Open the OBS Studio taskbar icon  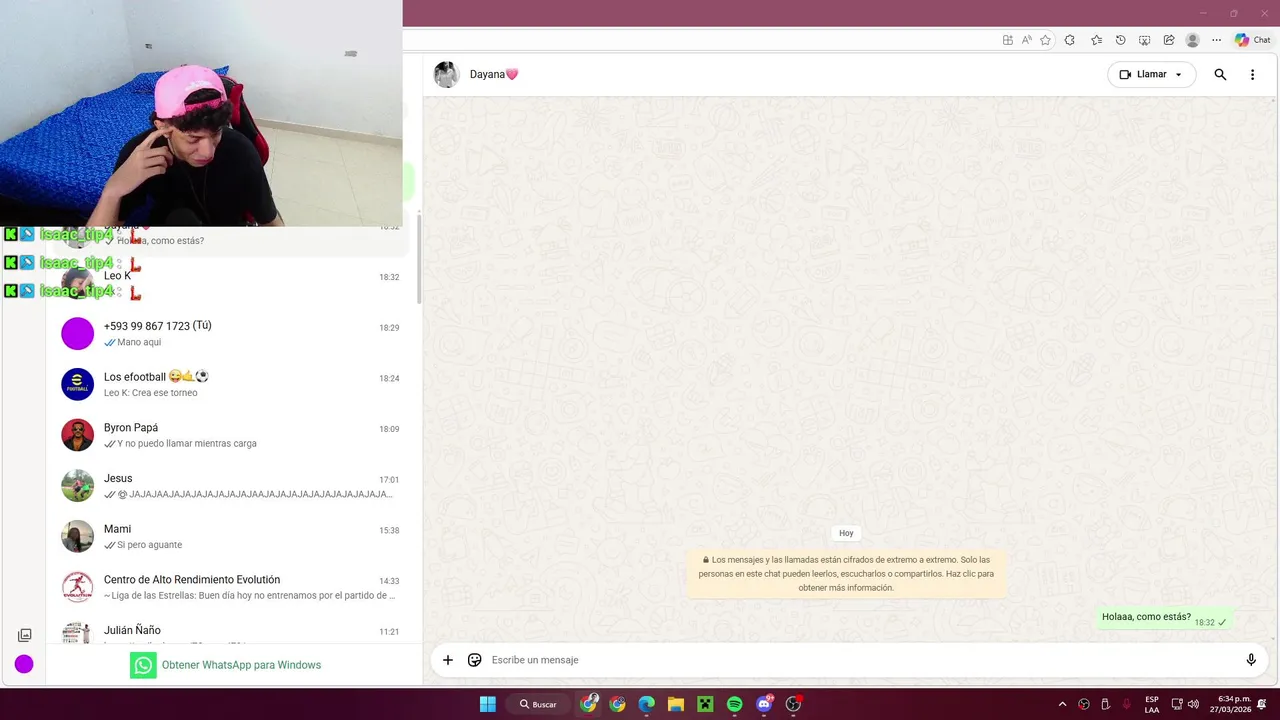pos(794,704)
